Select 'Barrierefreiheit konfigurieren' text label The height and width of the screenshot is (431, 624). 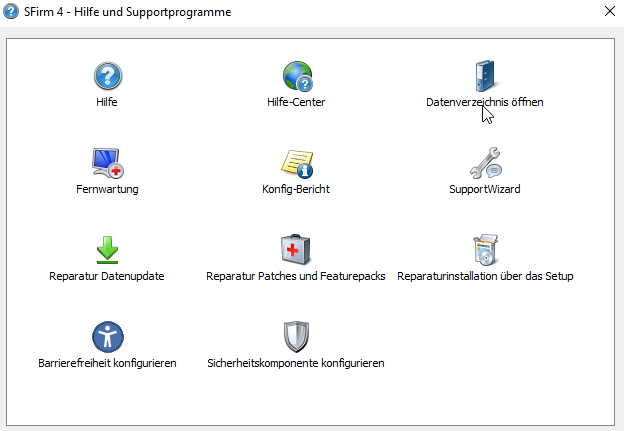107,363
